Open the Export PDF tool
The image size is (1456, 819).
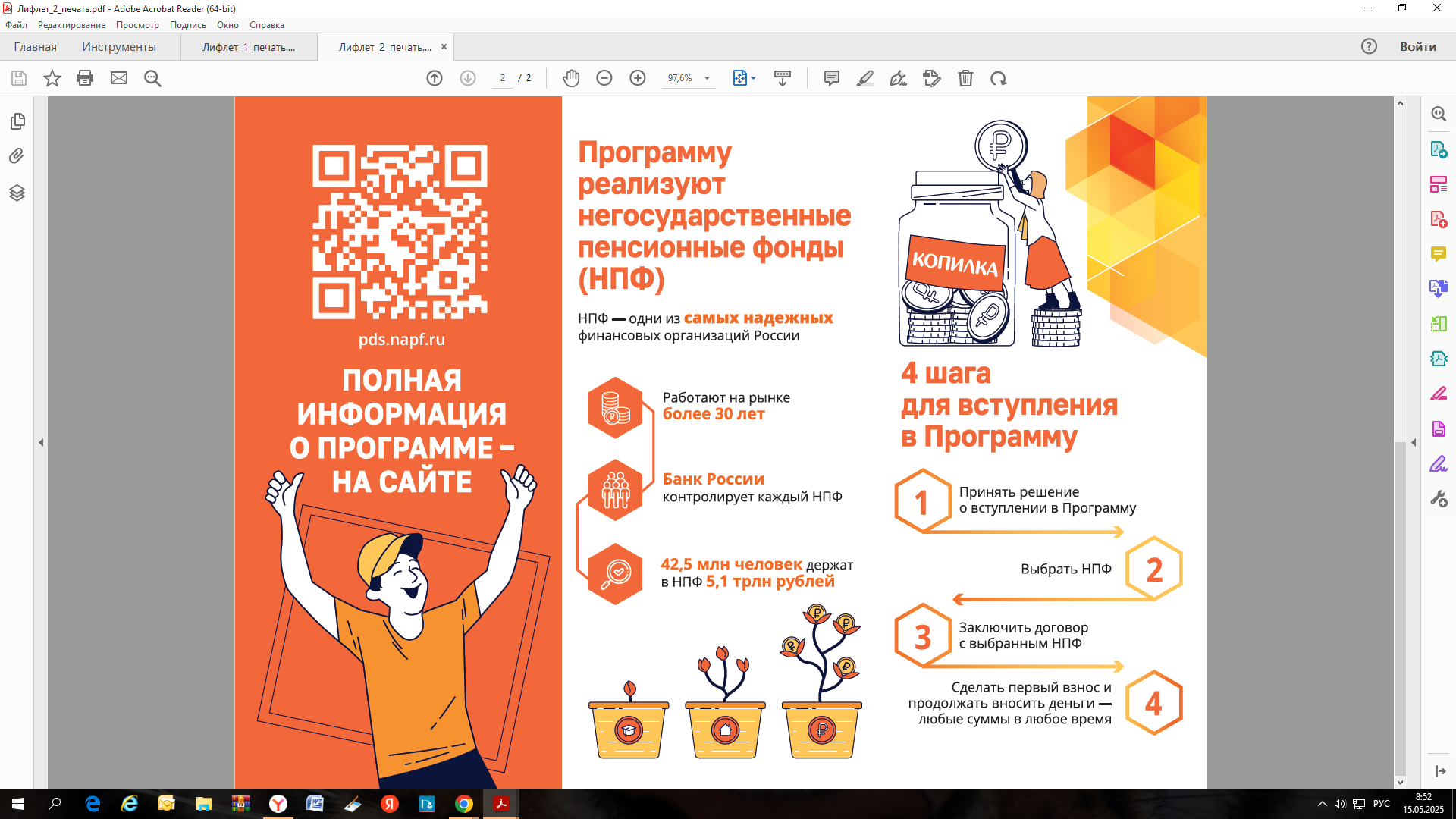click(1440, 150)
